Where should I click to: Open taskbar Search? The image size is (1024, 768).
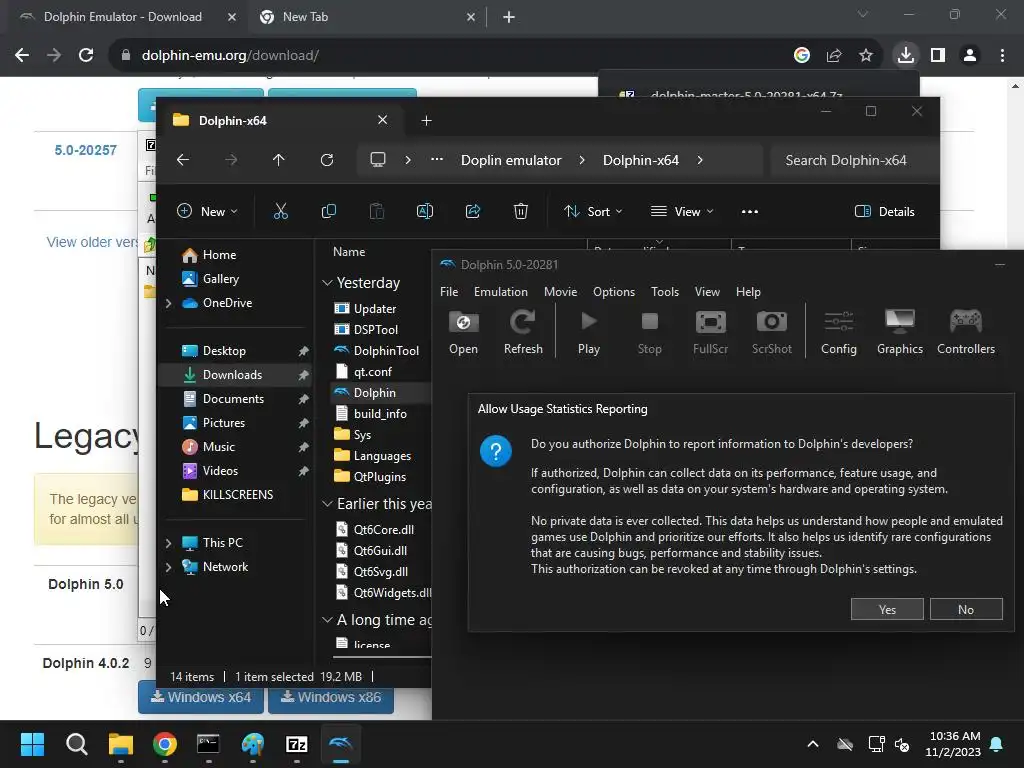click(76, 744)
